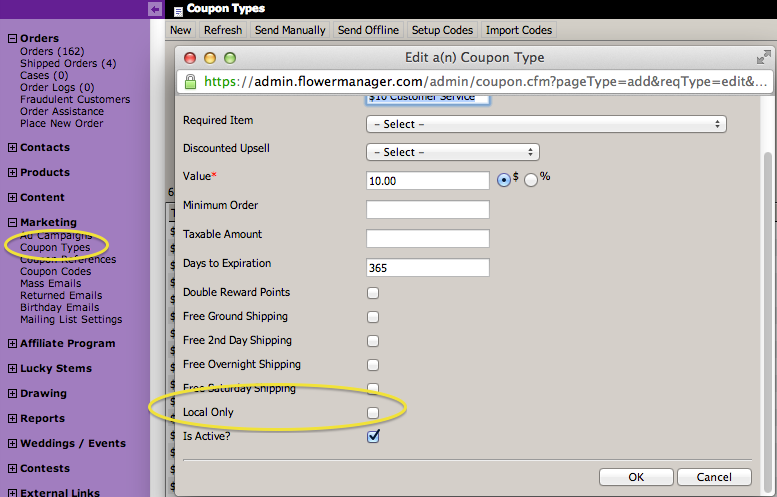Image resolution: width=777 pixels, height=497 pixels.
Task: Expand the Products section
Action: [x=12, y=173]
